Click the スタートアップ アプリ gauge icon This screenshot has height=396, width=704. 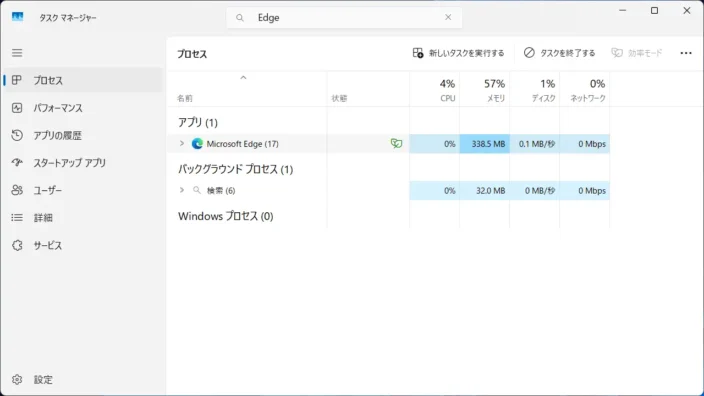(17, 163)
